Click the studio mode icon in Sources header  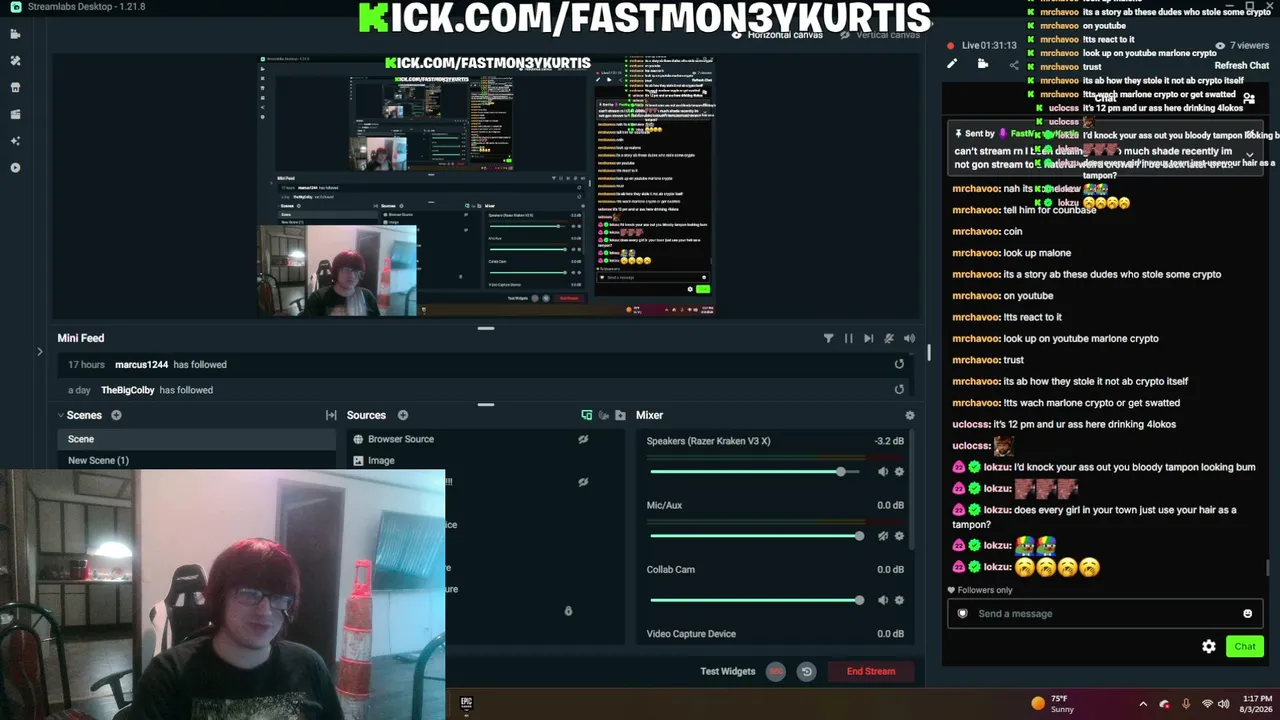[603, 415]
